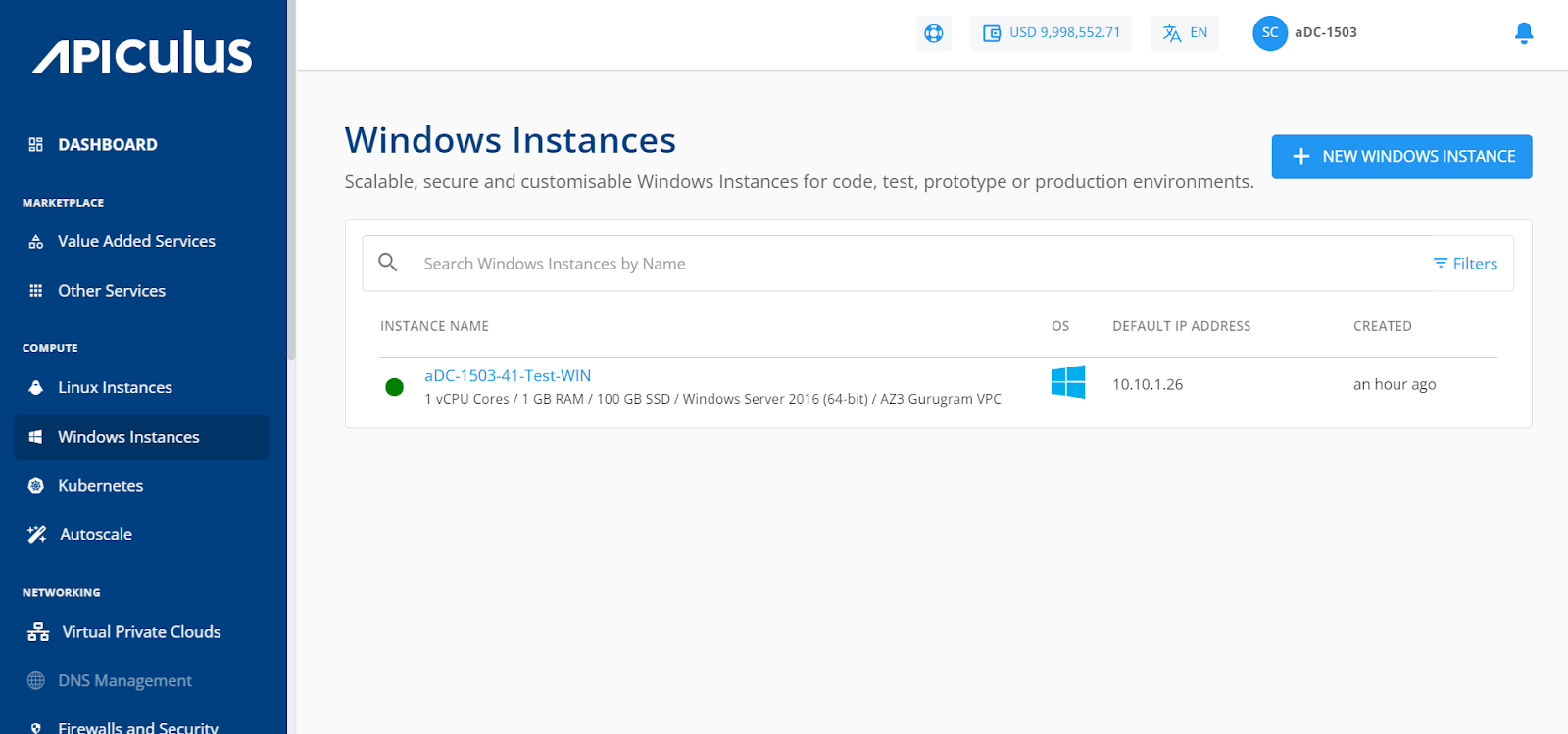The width and height of the screenshot is (1568, 734).
Task: Expand the Filters option
Action: click(1465, 264)
